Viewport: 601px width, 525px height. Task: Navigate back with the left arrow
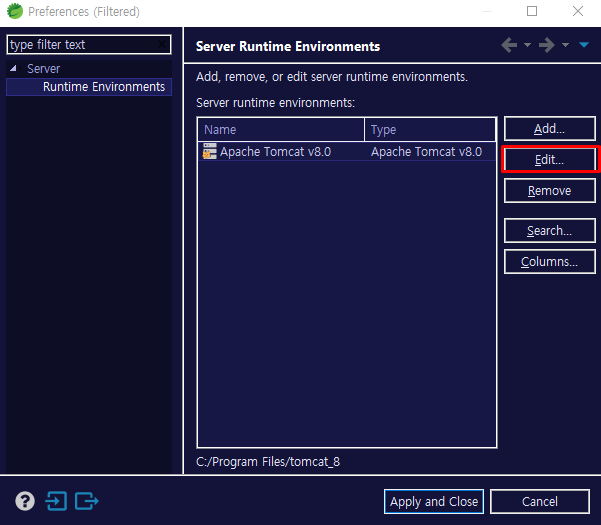click(x=509, y=45)
